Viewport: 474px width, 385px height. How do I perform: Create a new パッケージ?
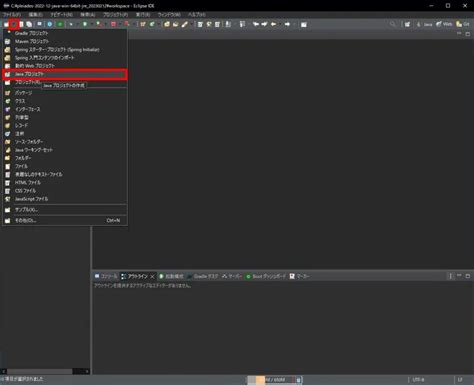[x=65, y=93]
